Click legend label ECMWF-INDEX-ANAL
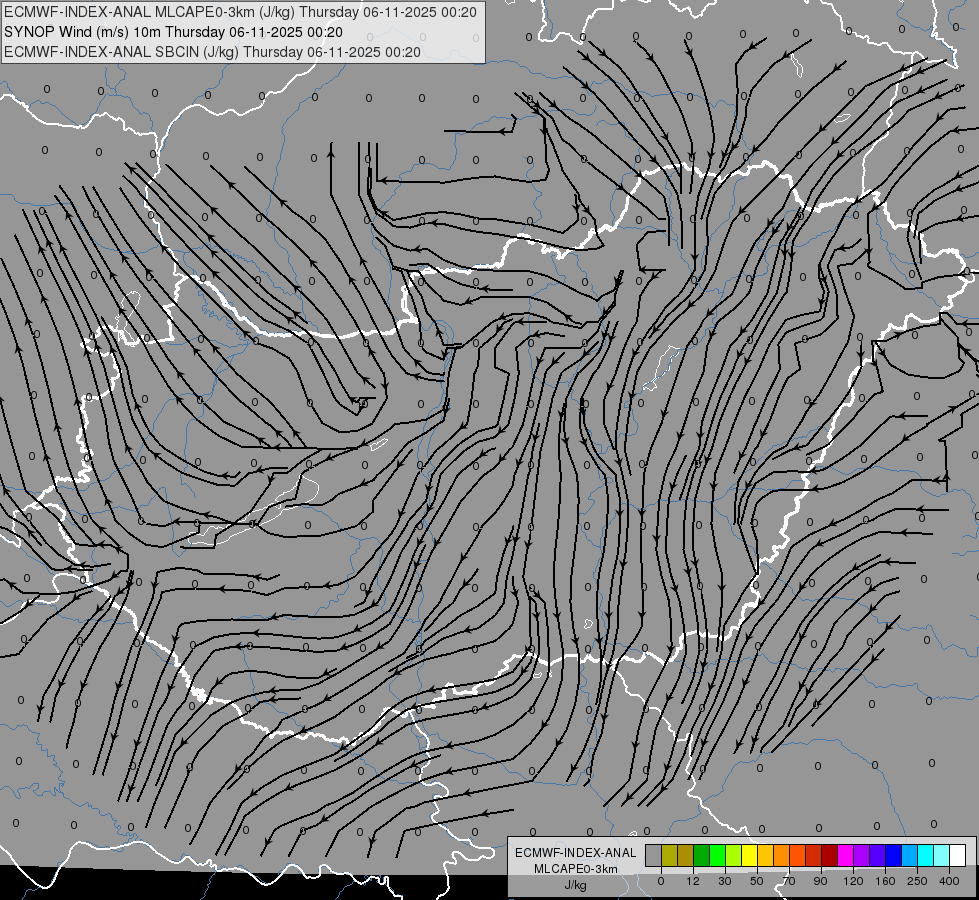Image resolution: width=979 pixels, height=900 pixels. (576, 853)
